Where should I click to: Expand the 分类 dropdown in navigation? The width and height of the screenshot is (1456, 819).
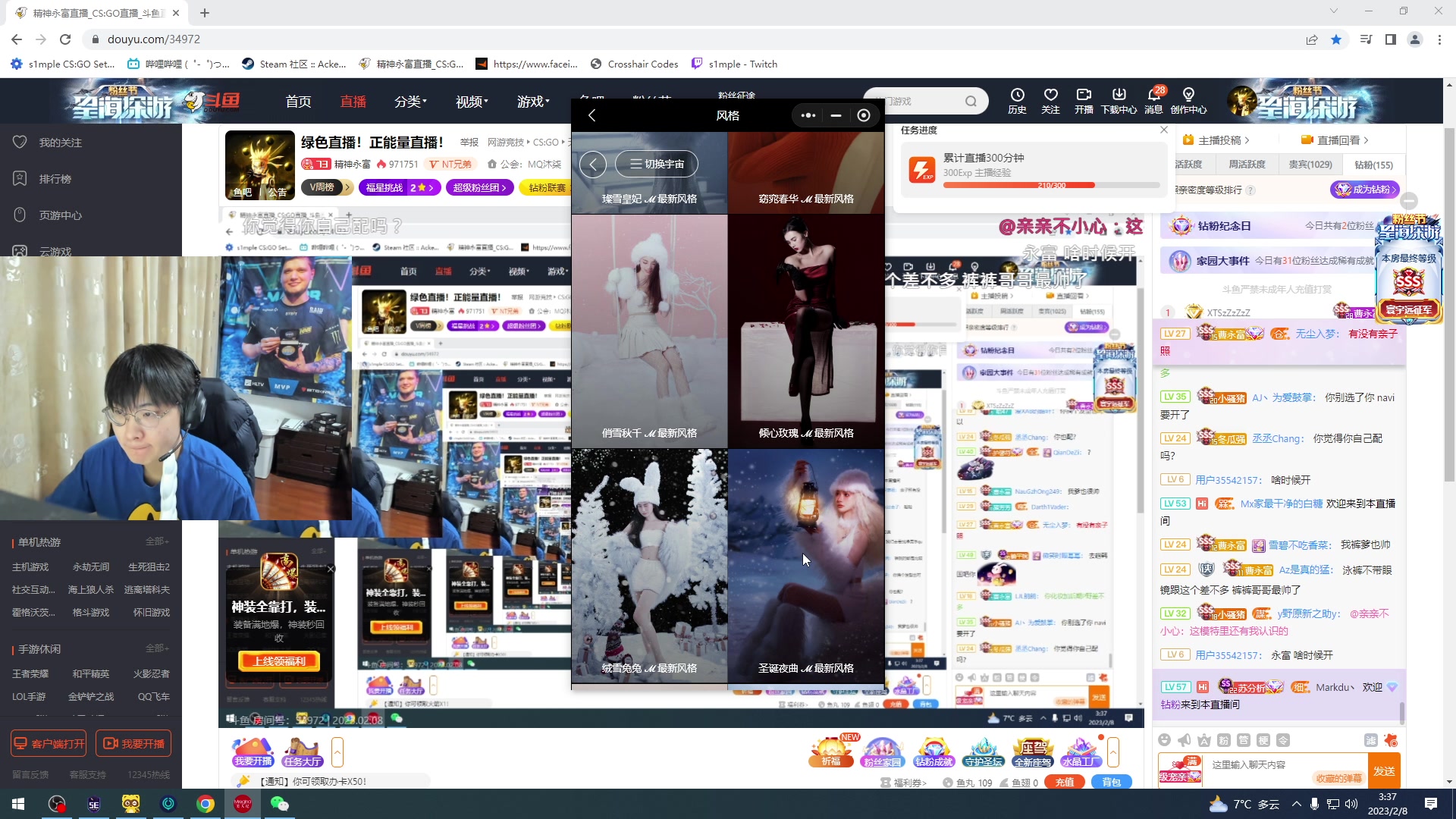(x=410, y=102)
